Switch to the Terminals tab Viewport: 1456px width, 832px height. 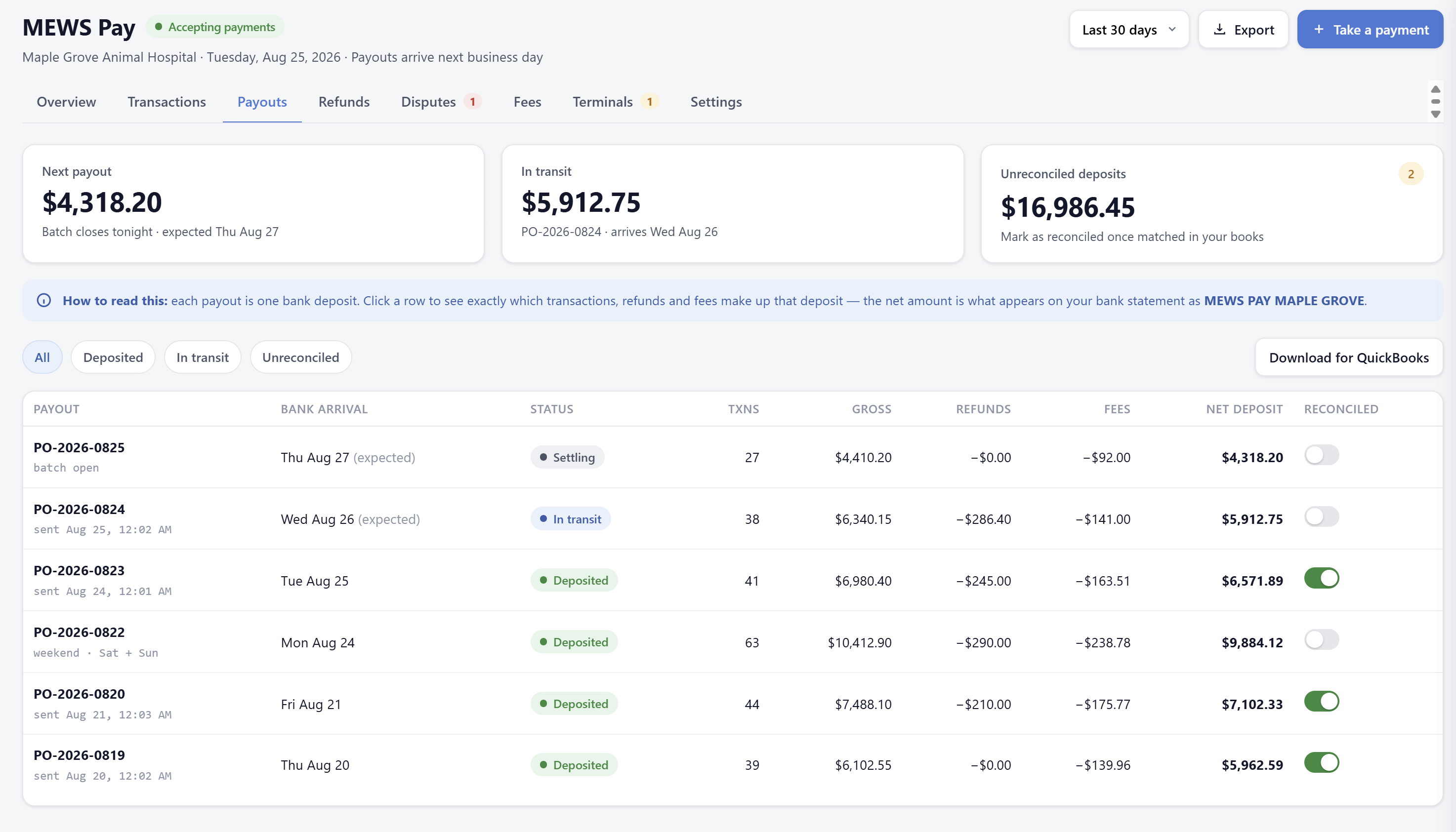[615, 102]
